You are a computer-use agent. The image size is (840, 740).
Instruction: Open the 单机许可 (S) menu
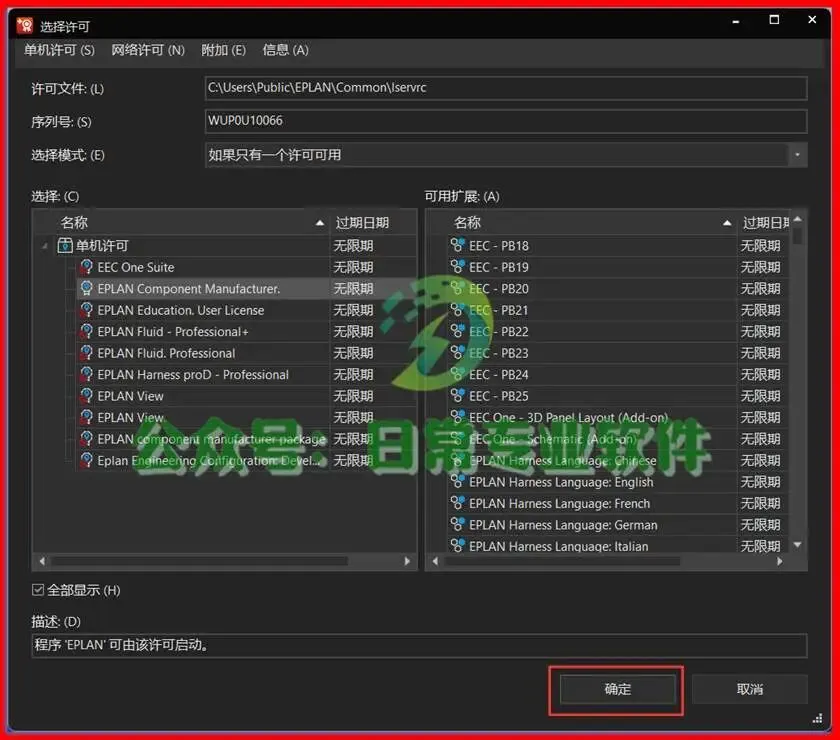(x=59, y=50)
